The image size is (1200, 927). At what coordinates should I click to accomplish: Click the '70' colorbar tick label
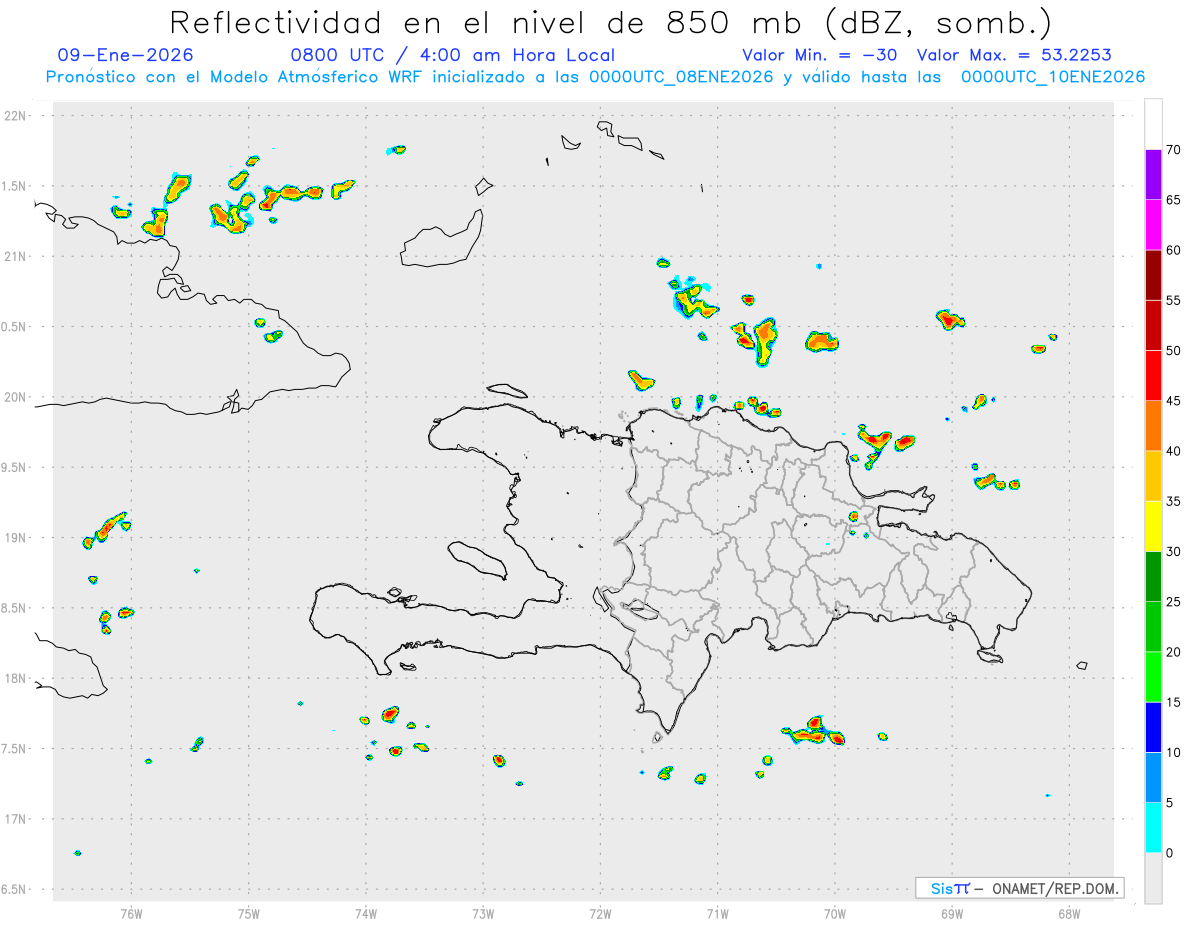point(1173,150)
